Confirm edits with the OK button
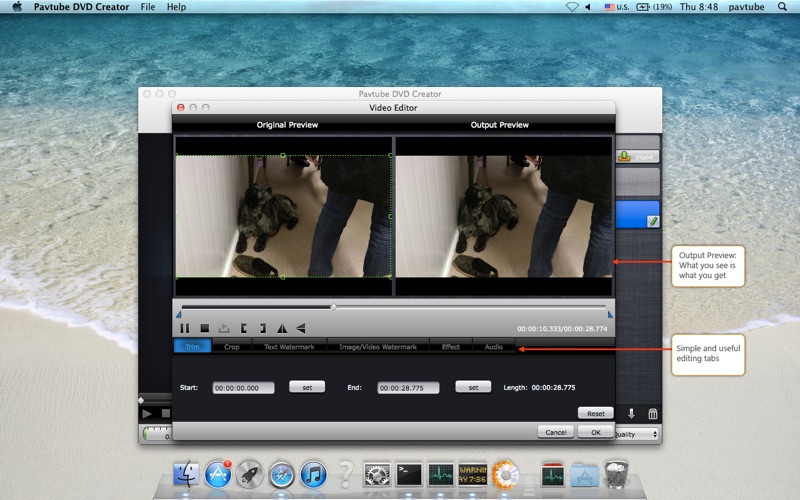 (x=595, y=432)
